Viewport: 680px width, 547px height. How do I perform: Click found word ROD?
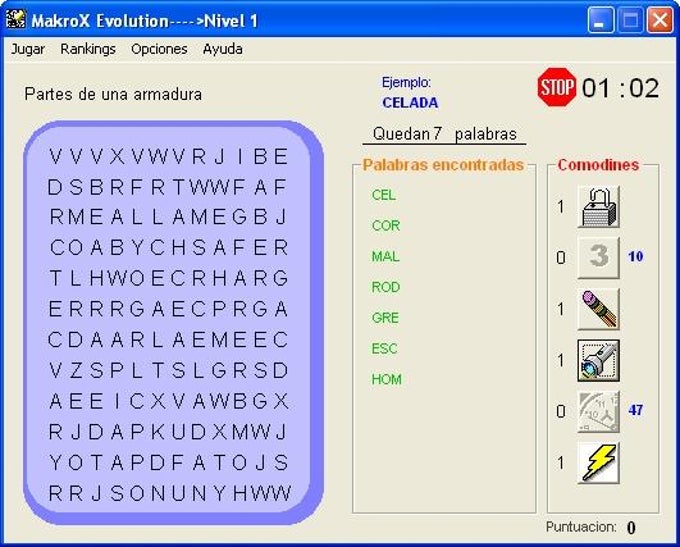(x=386, y=287)
